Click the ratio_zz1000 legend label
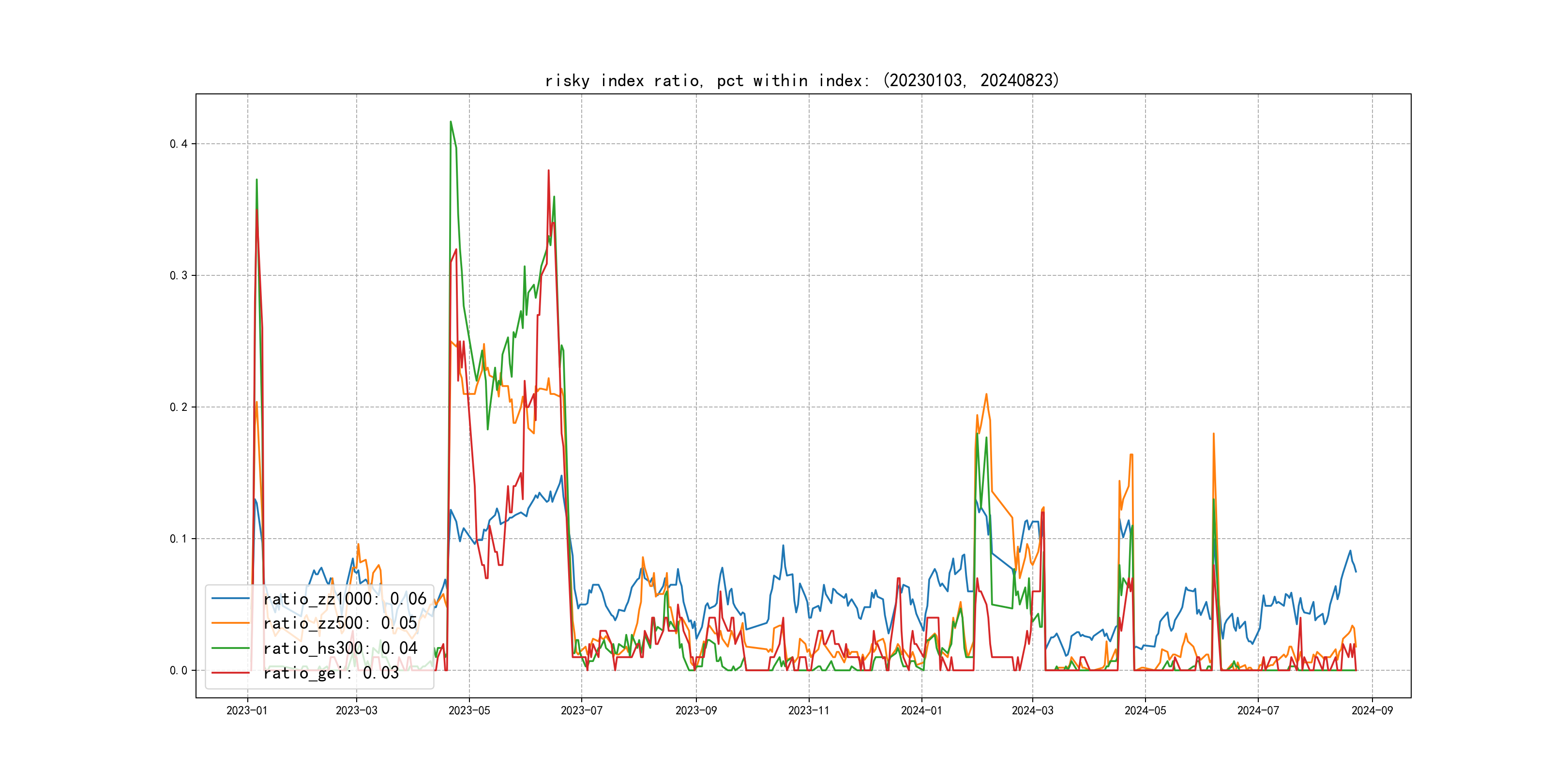 point(345,599)
